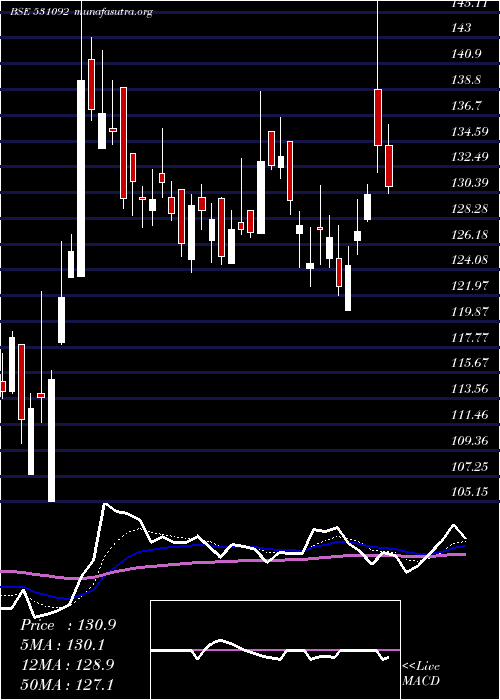Click inside the Live MACD inset chart

coord(275,650)
